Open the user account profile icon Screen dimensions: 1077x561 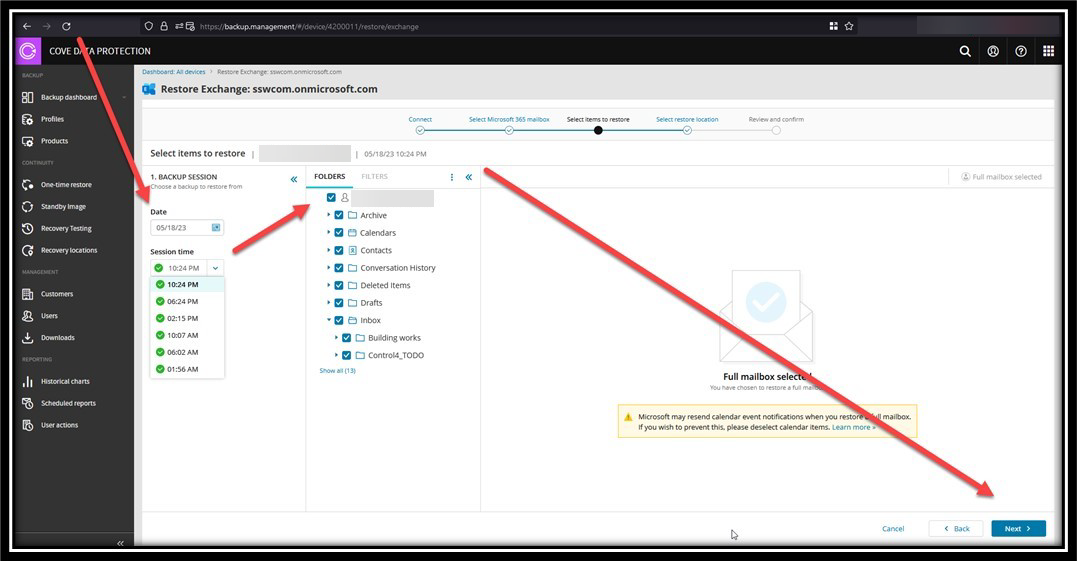pos(993,51)
